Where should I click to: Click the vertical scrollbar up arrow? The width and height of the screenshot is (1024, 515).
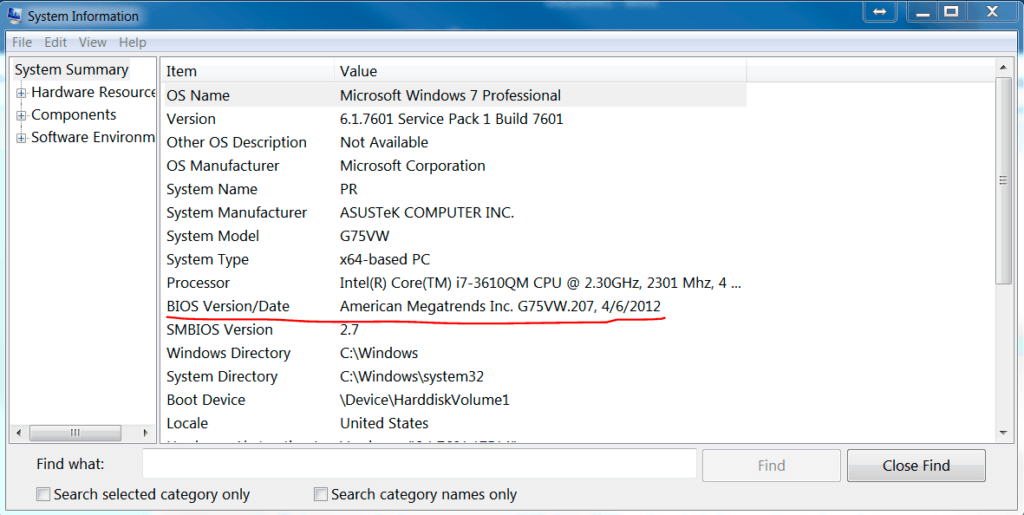pos(1003,67)
